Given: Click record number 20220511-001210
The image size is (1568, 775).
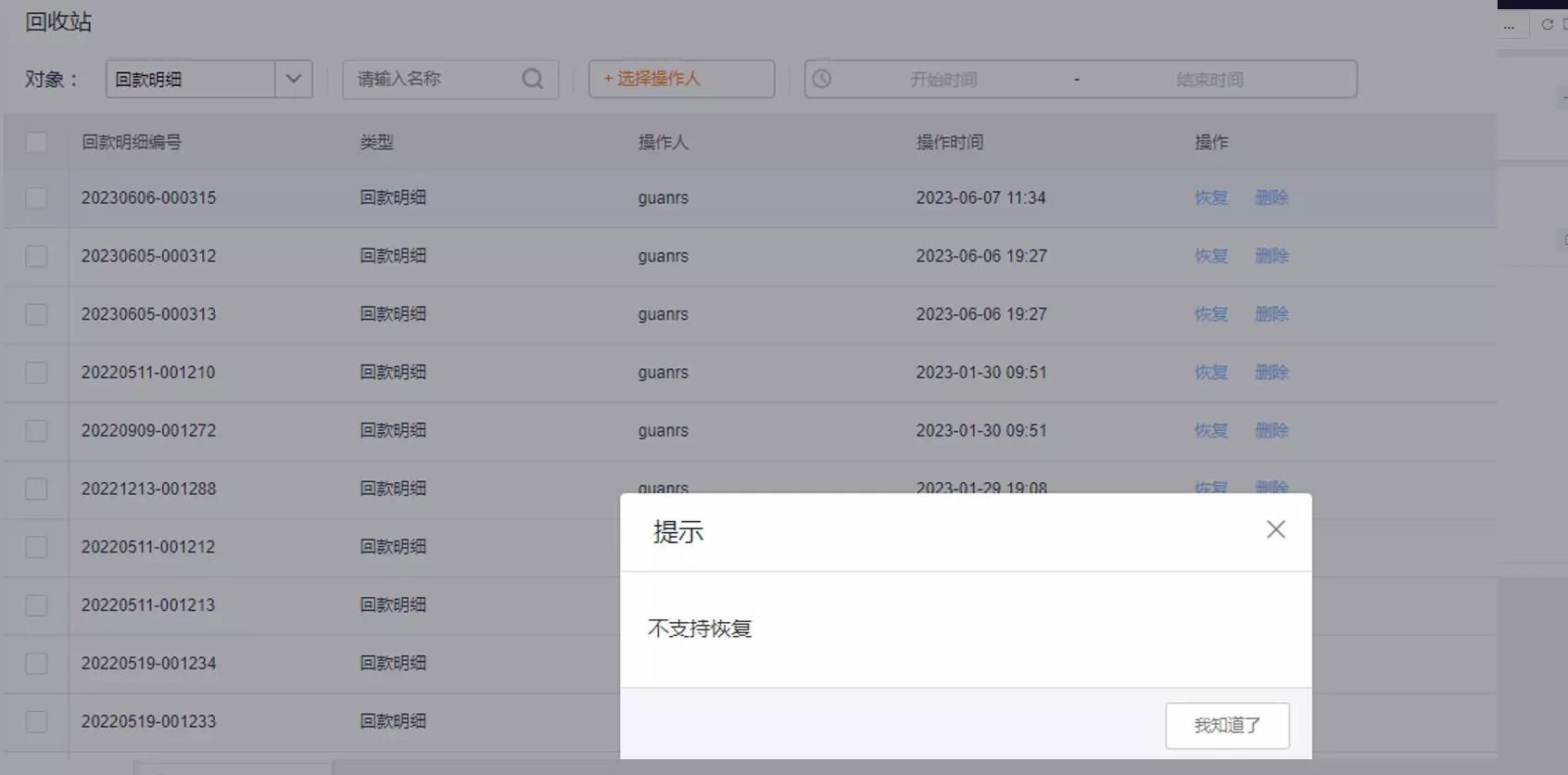Looking at the screenshot, I should (x=148, y=372).
